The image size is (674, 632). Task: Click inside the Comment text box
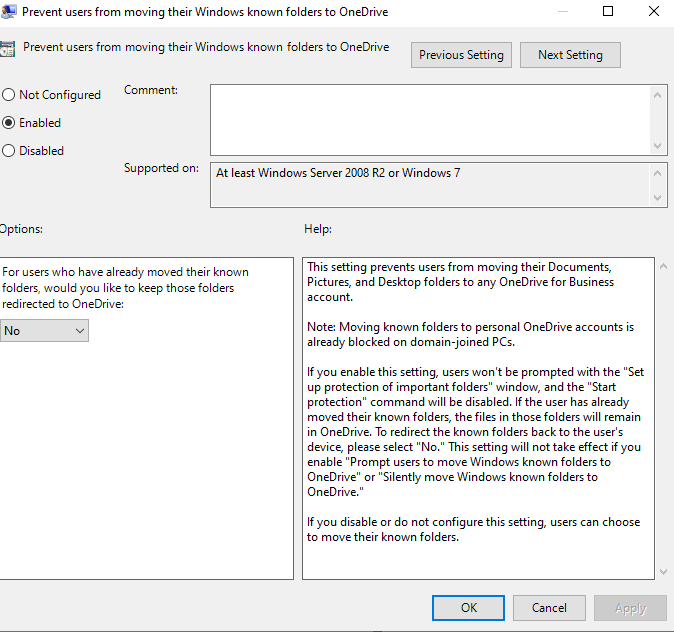coord(431,120)
